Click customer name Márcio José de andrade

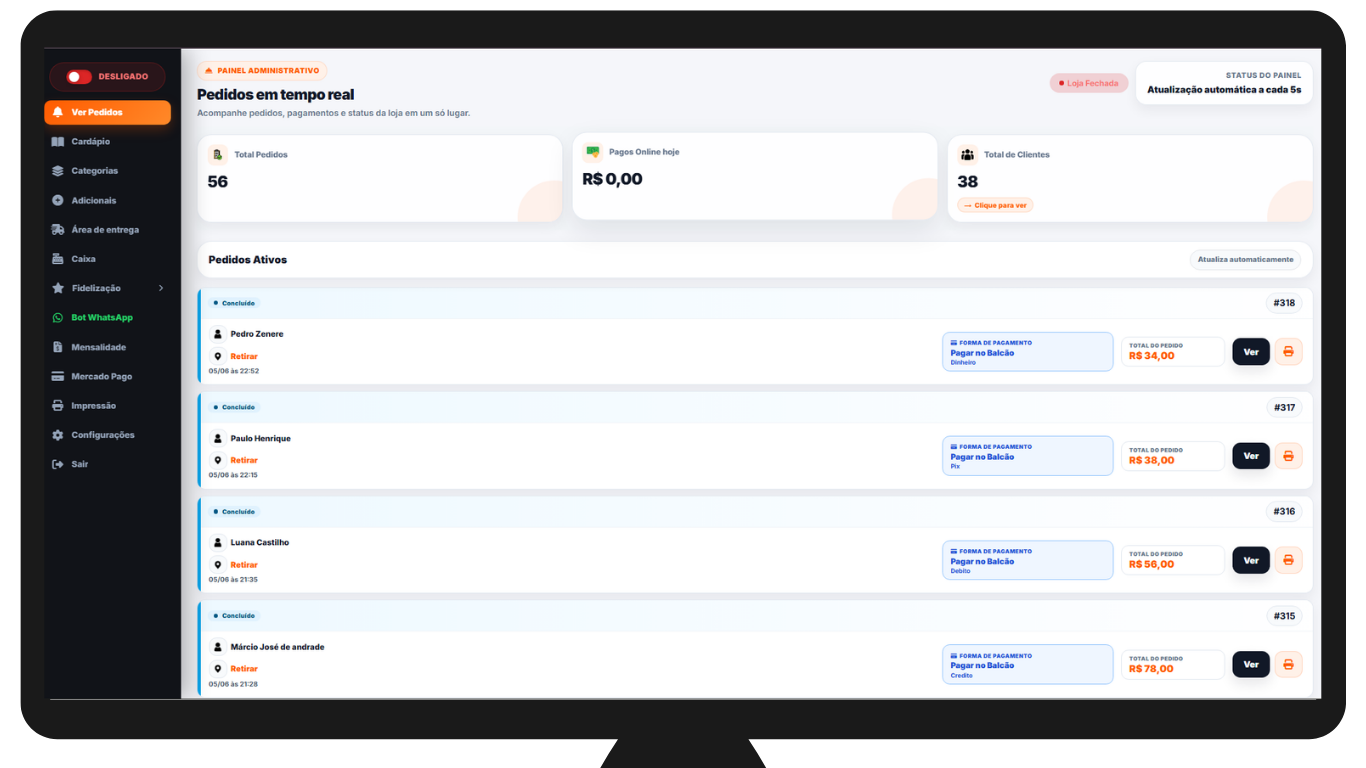pos(277,647)
